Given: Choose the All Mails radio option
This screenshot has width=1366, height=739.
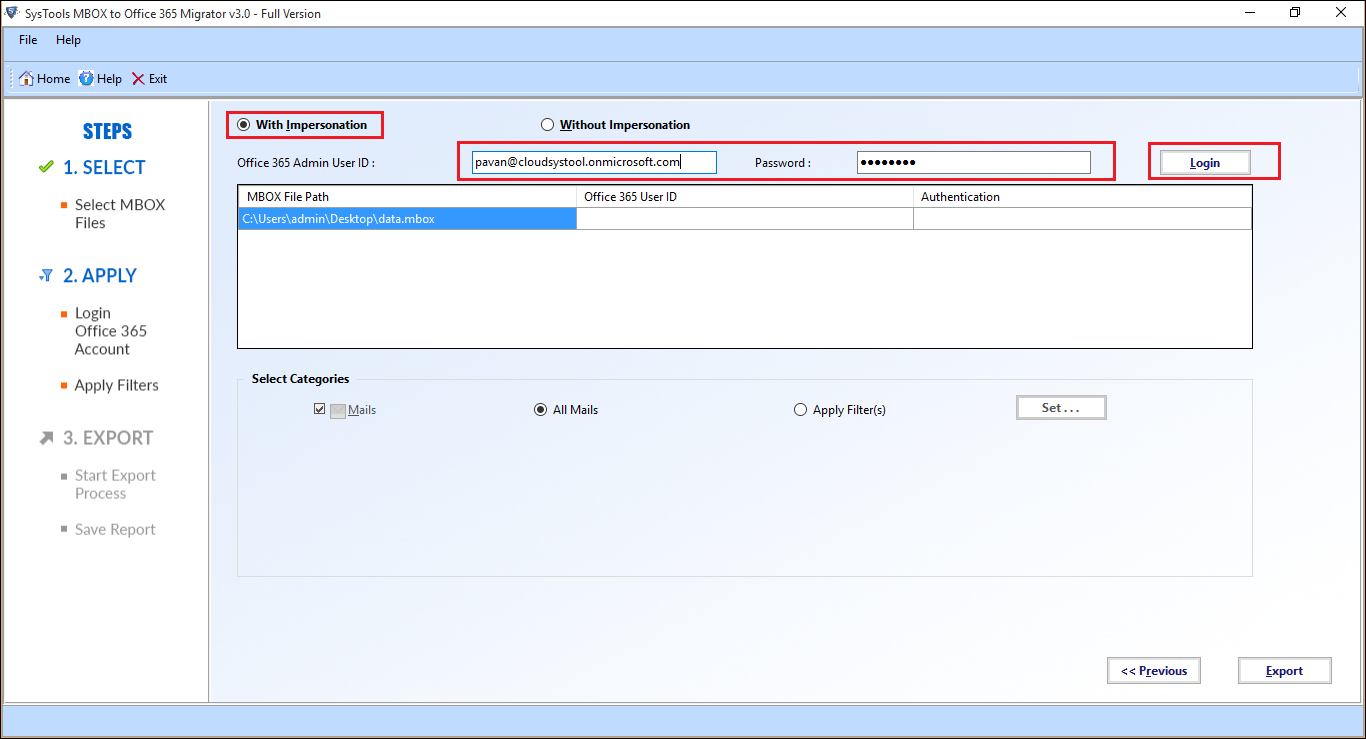Looking at the screenshot, I should tap(541, 410).
